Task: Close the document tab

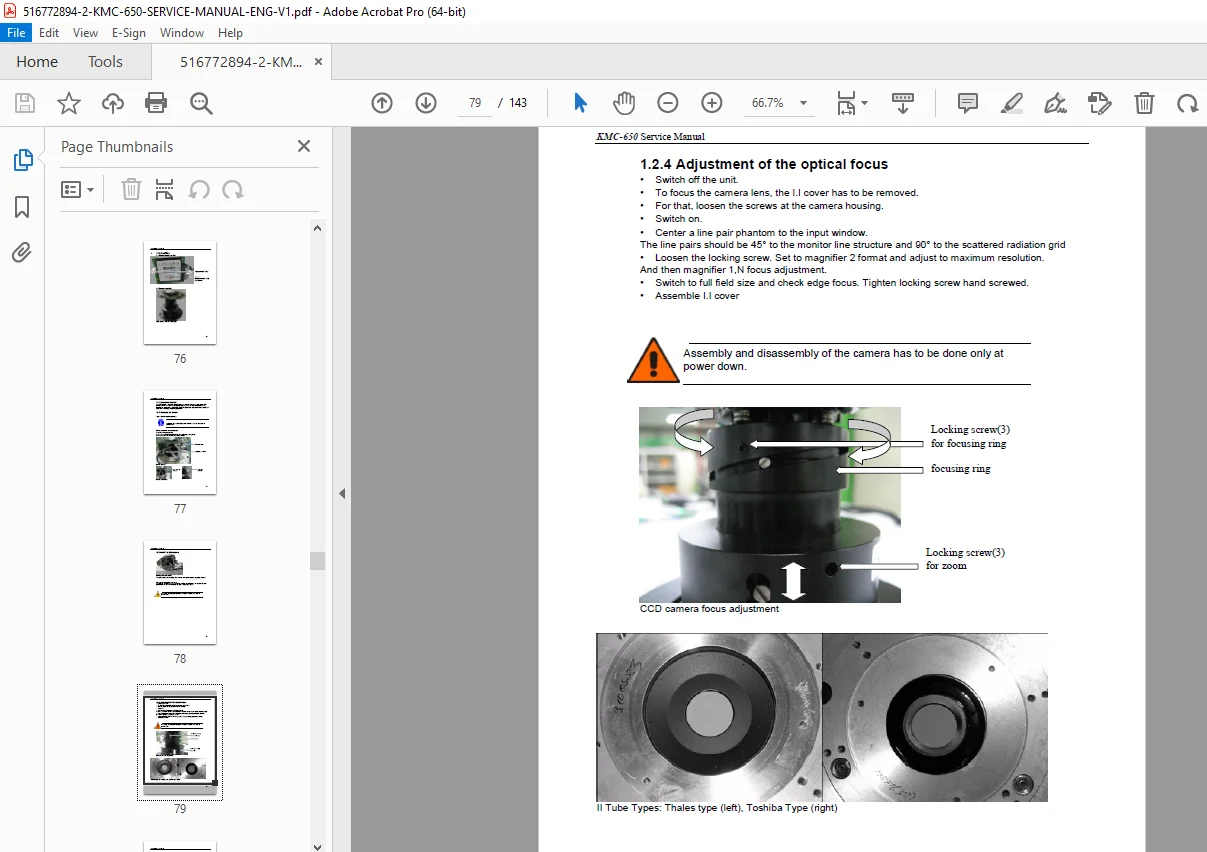Action: tap(319, 62)
